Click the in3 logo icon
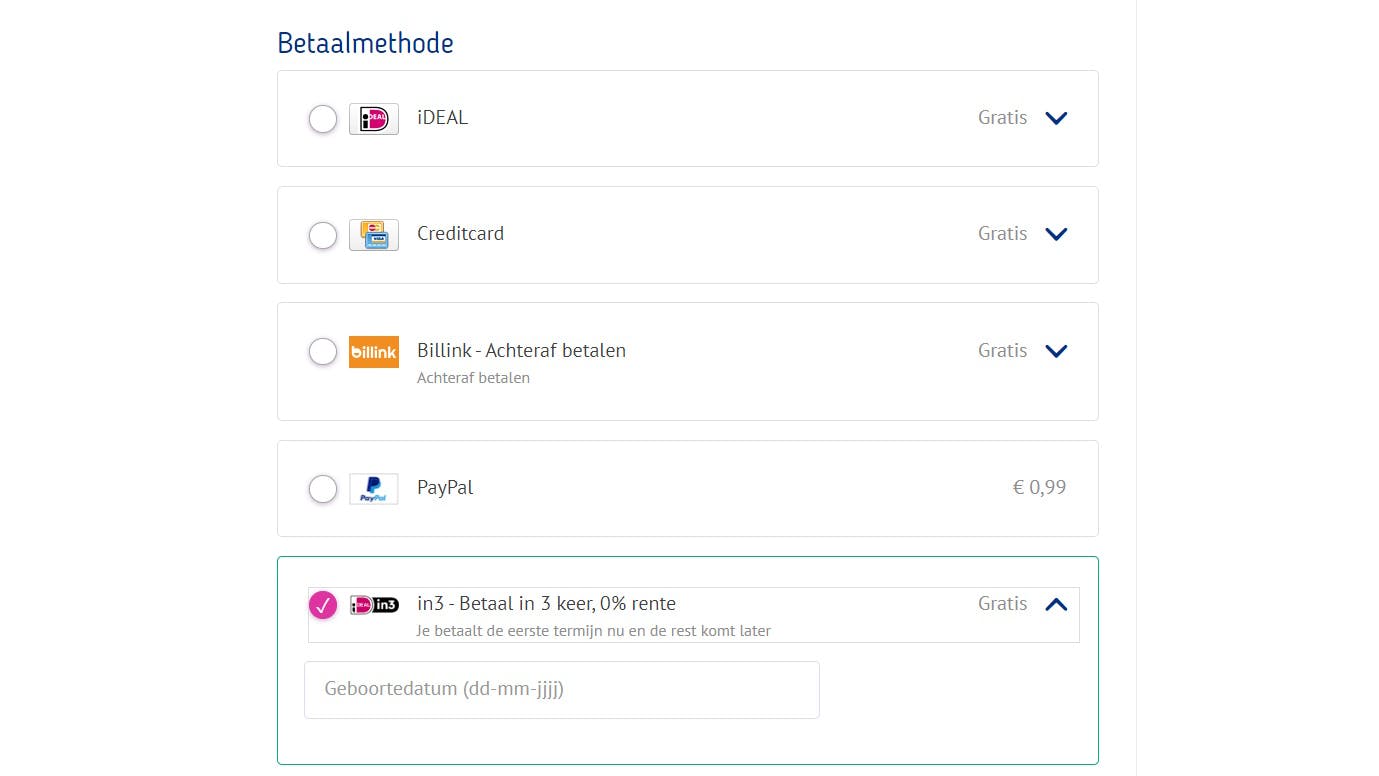The height and width of the screenshot is (776, 1379). pyautogui.click(x=374, y=604)
